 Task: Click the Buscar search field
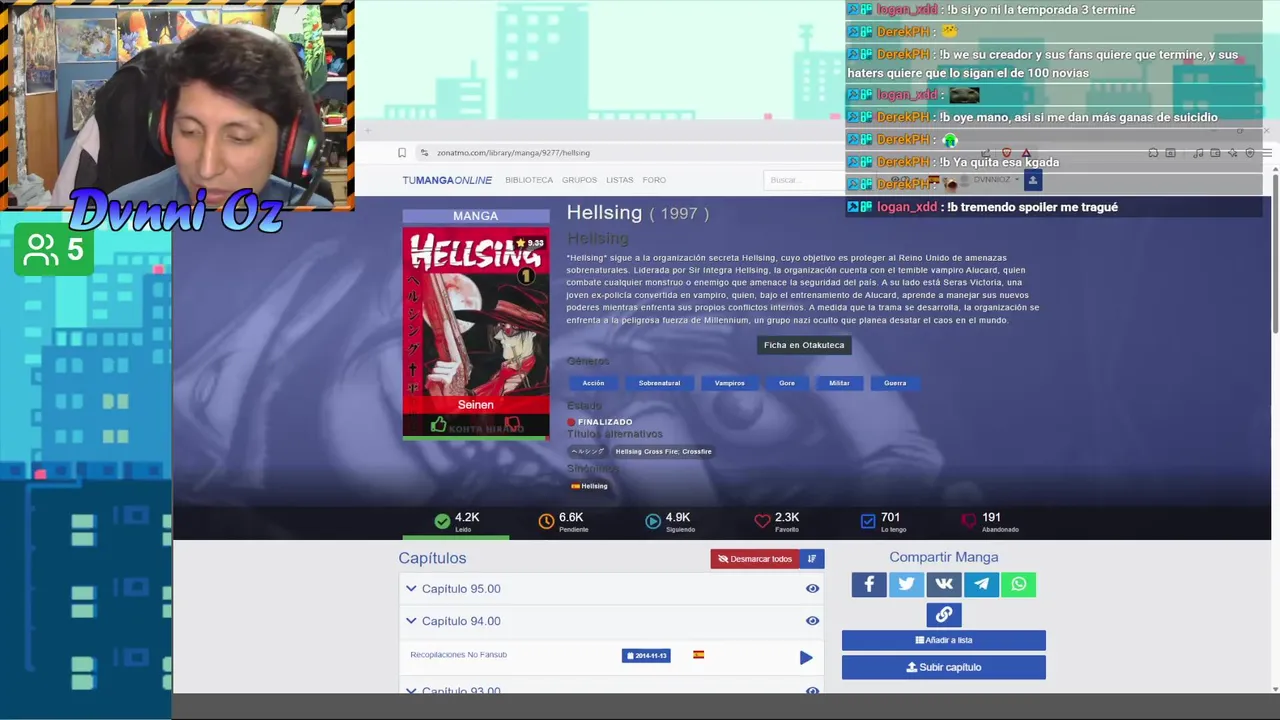coord(805,180)
